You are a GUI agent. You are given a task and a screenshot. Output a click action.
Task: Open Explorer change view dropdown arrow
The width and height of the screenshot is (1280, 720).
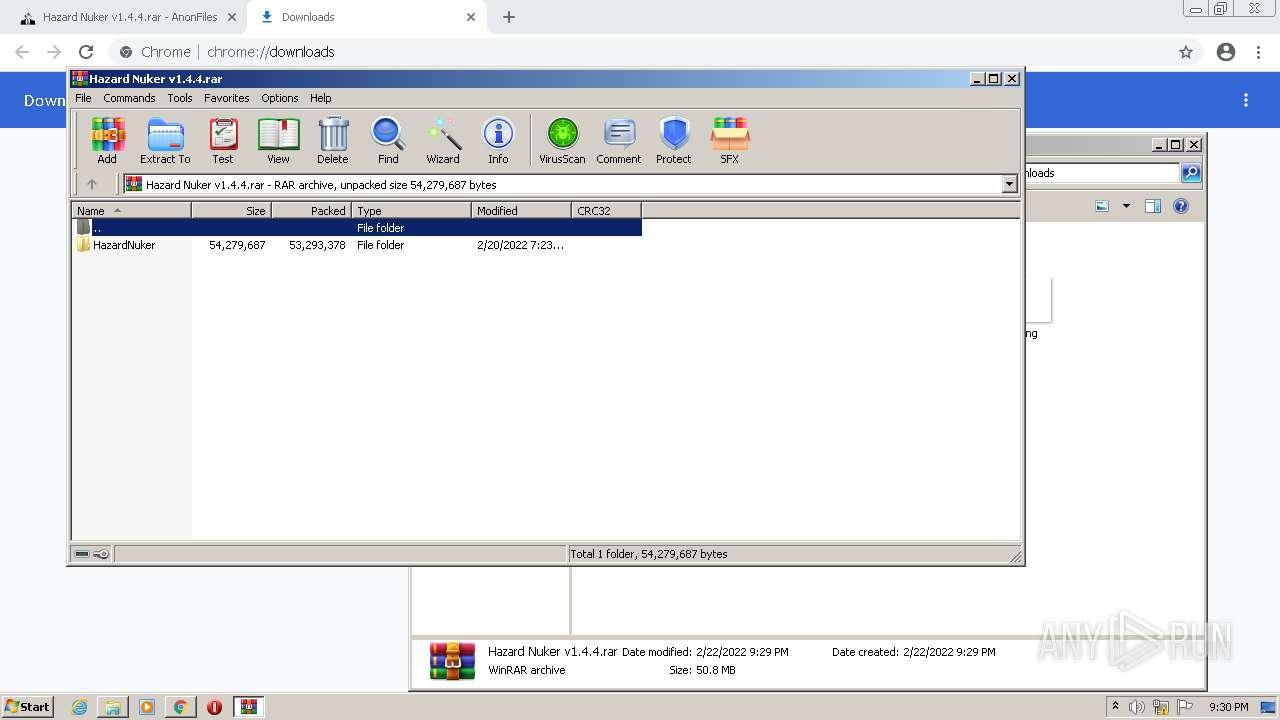[x=1126, y=206]
